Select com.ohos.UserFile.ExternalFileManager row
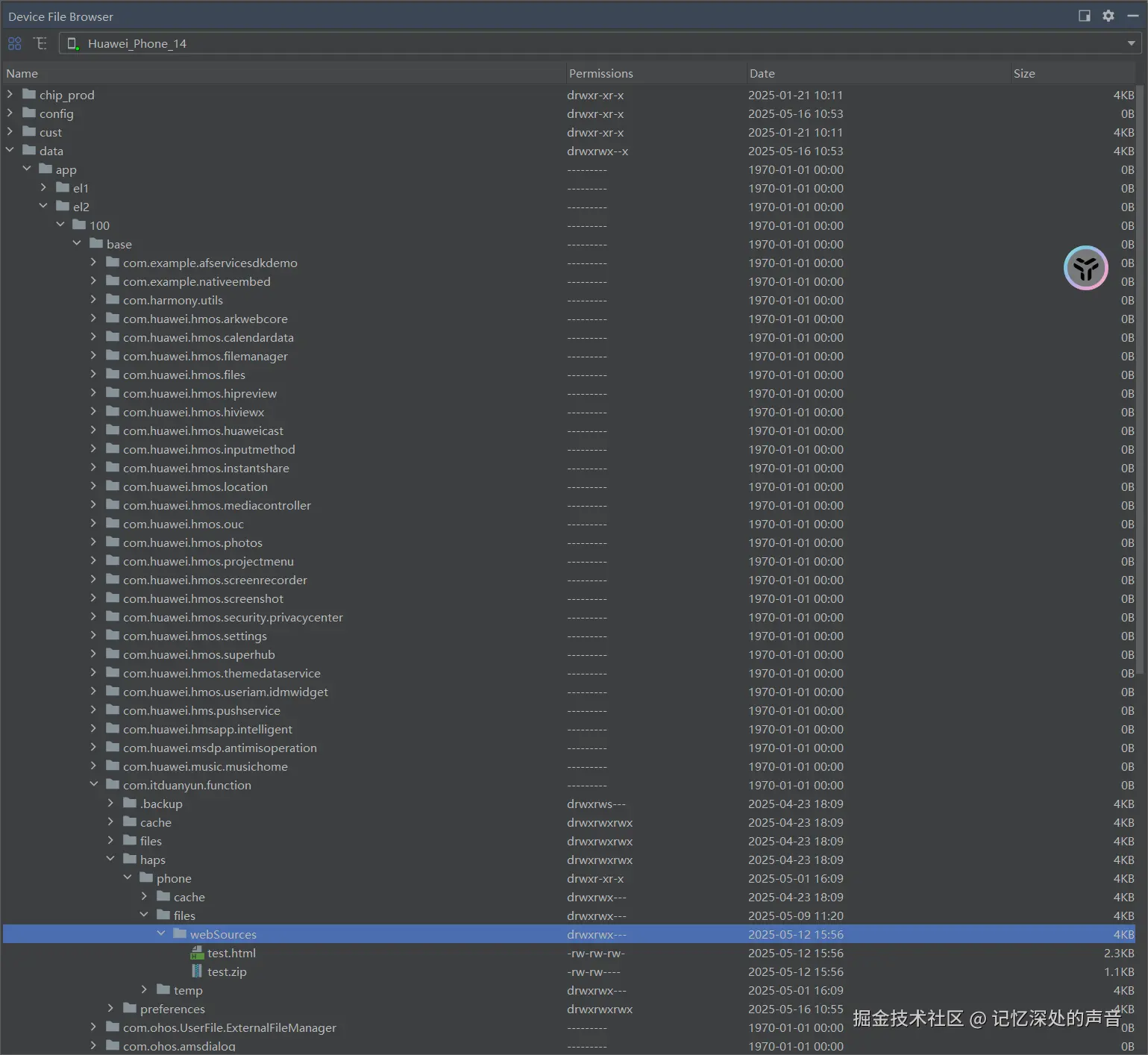Screen dimensions: 1148x1055 point(569,1027)
